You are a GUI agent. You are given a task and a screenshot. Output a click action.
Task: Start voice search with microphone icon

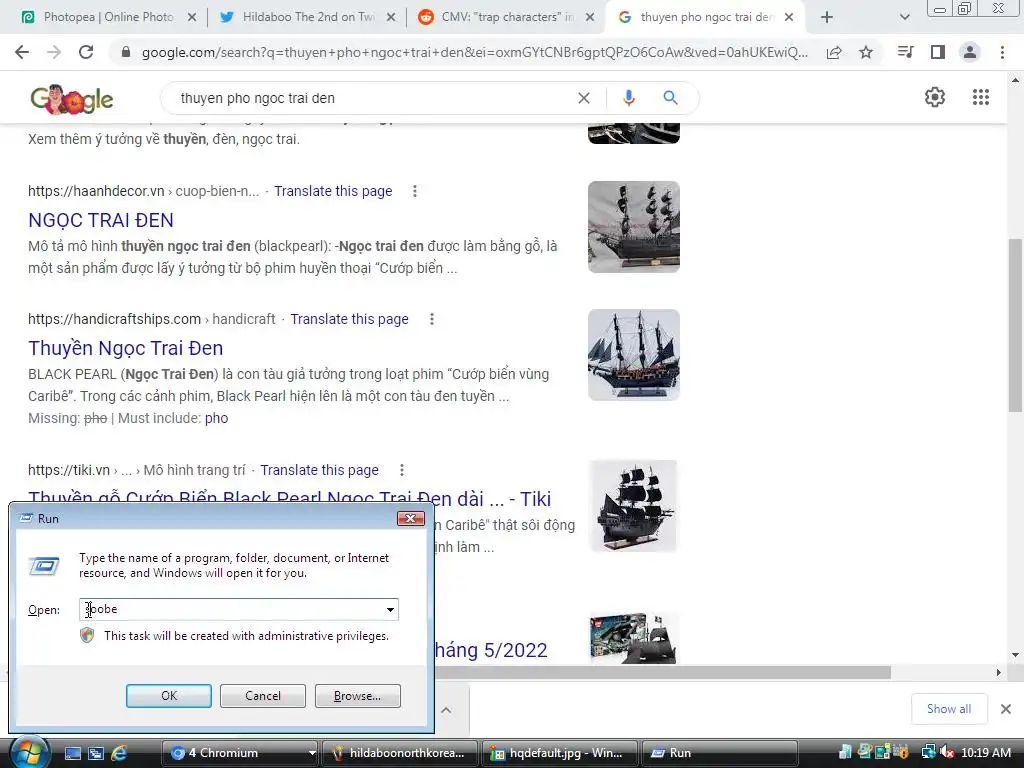click(x=628, y=98)
